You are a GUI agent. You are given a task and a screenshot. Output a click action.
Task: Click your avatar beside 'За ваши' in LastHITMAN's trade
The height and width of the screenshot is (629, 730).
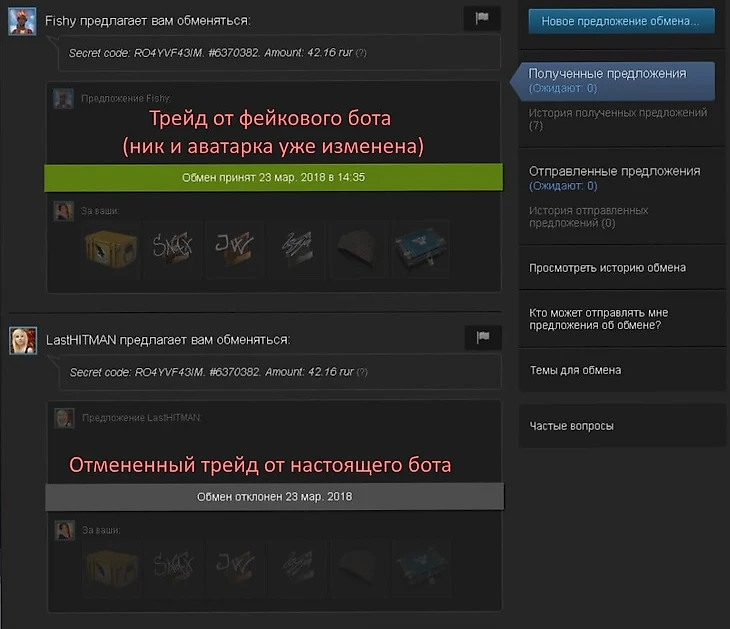[x=64, y=531]
